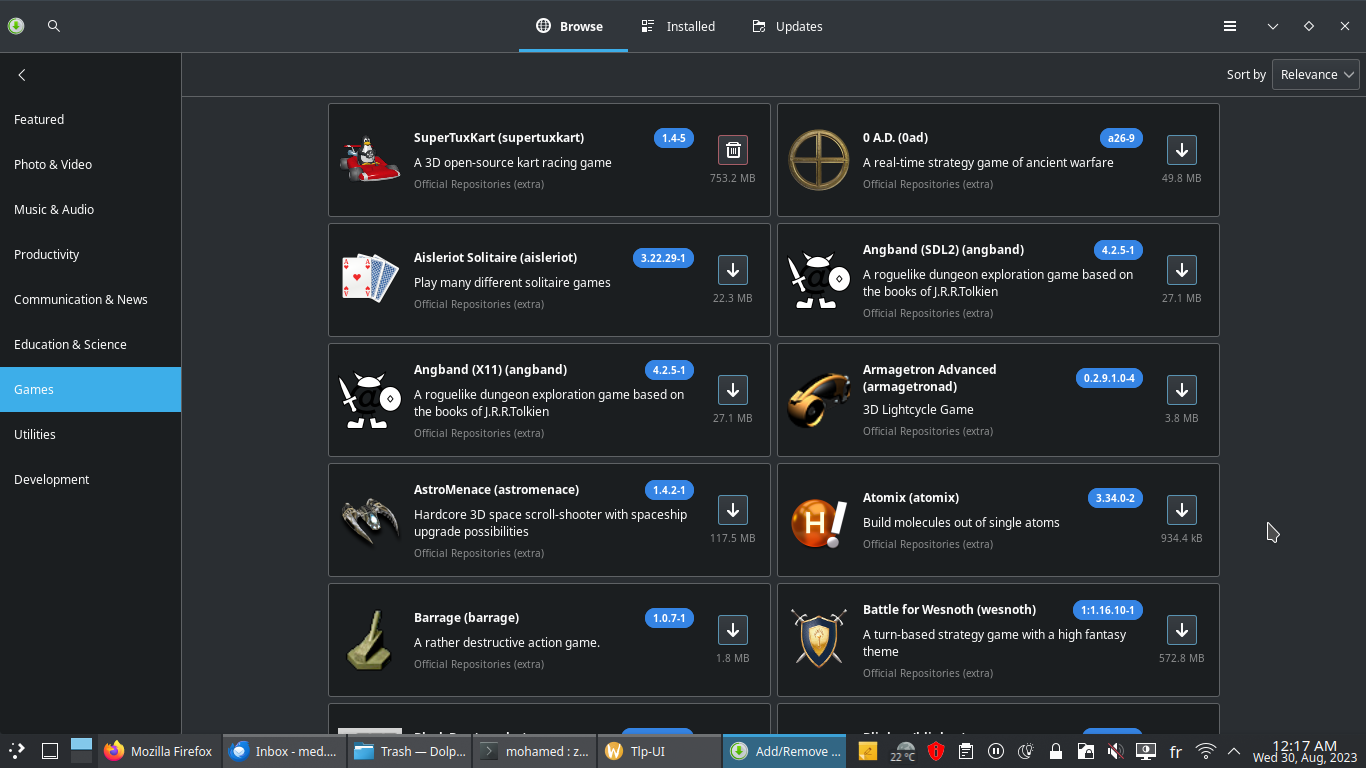Click SuperTuxKart version badge 1.4-5
Image resolution: width=1366 pixels, height=768 pixels.
[674, 138]
